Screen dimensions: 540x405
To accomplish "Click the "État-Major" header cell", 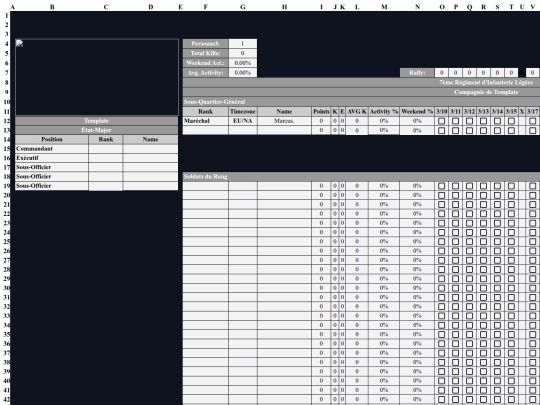I will [96, 130].
